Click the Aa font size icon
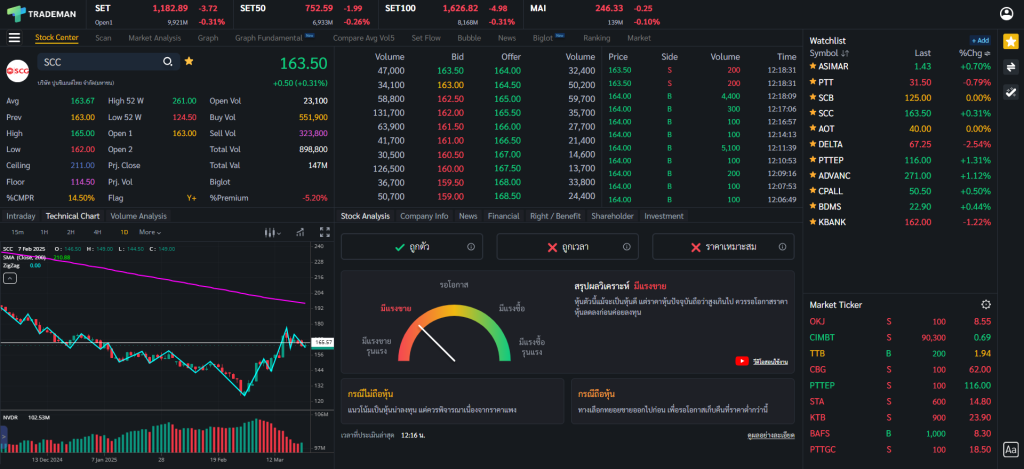 pyautogui.click(x=1010, y=450)
